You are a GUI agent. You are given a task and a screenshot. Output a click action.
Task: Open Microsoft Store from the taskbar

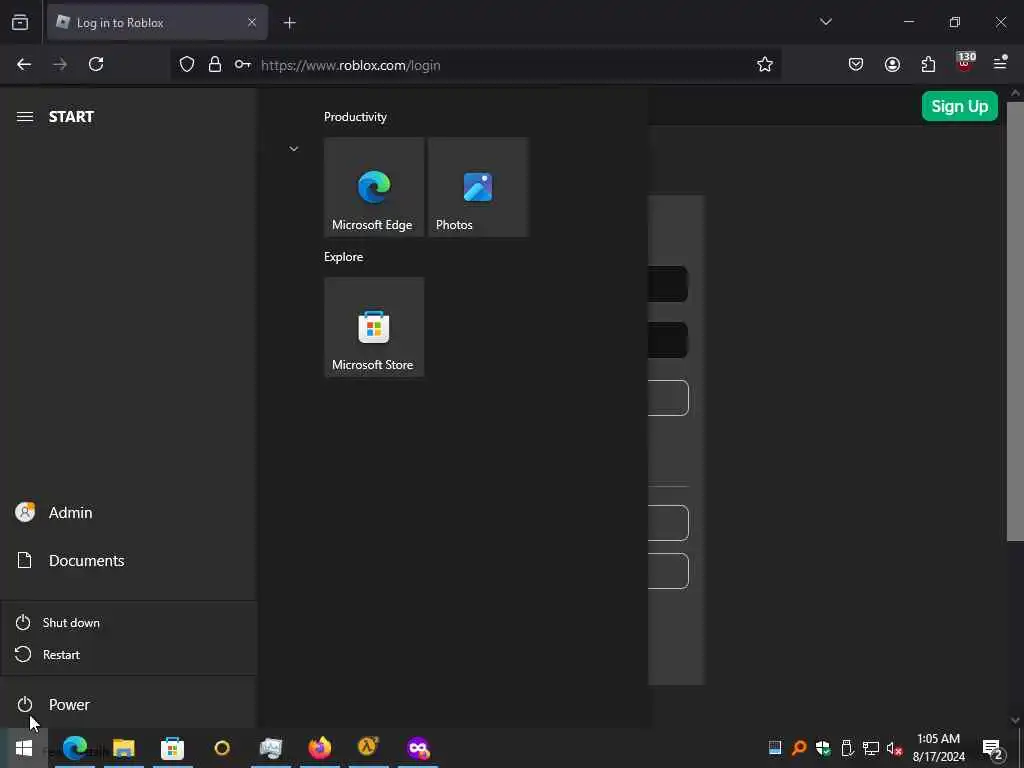click(x=172, y=748)
